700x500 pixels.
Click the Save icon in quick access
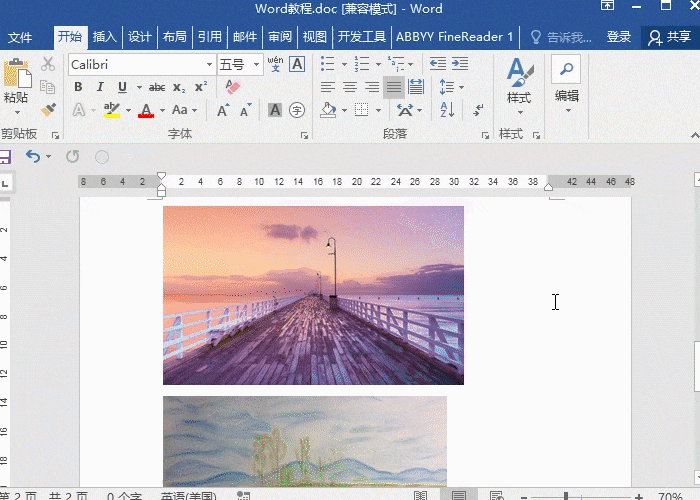4,157
